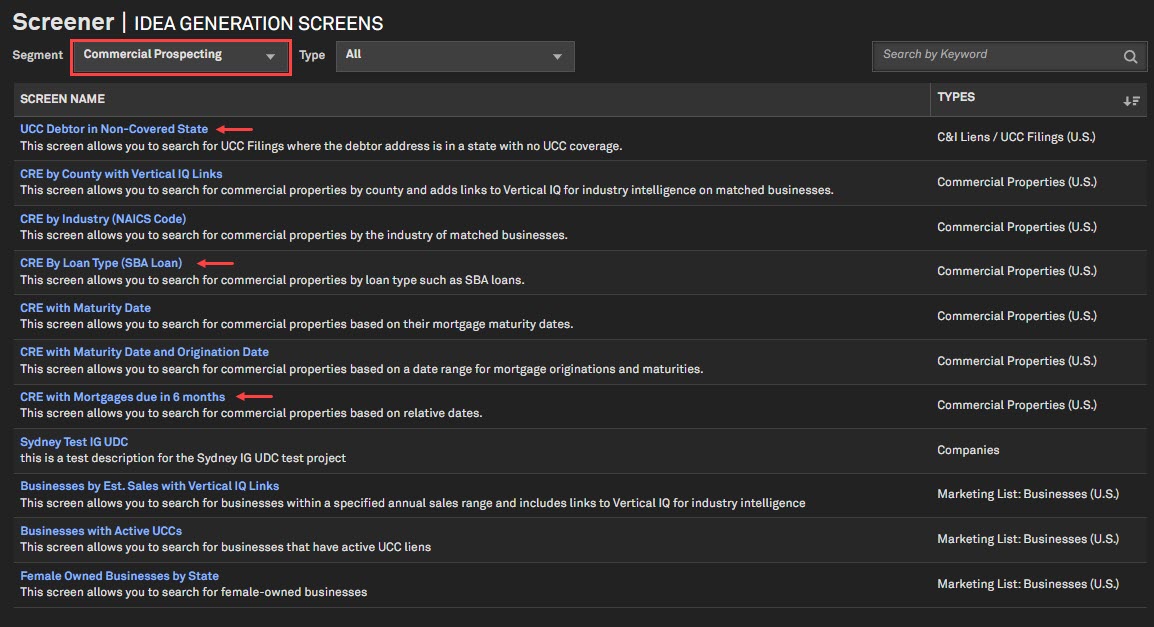
Task: Click the TYPES column header
Action: click(x=956, y=97)
